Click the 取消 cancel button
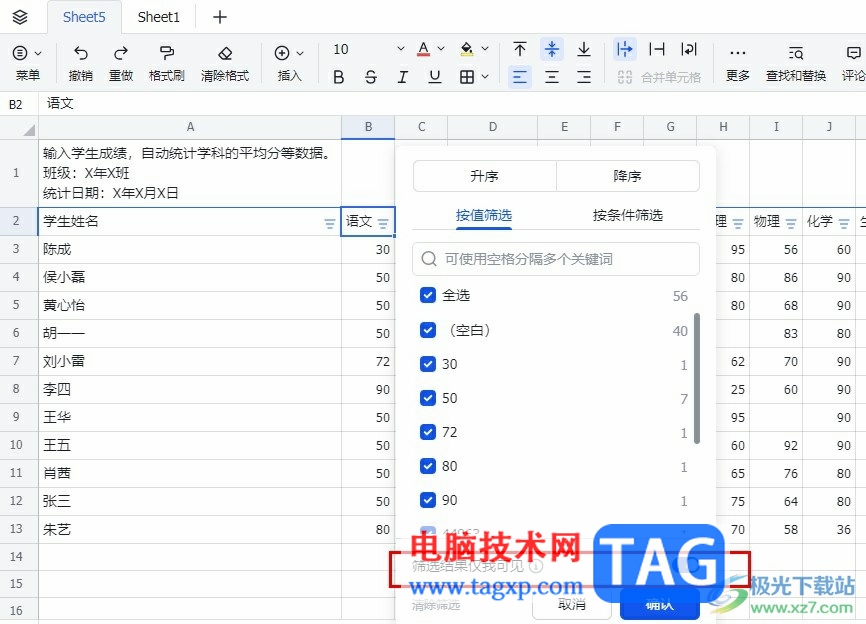This screenshot has height=624, width=866. (x=572, y=604)
